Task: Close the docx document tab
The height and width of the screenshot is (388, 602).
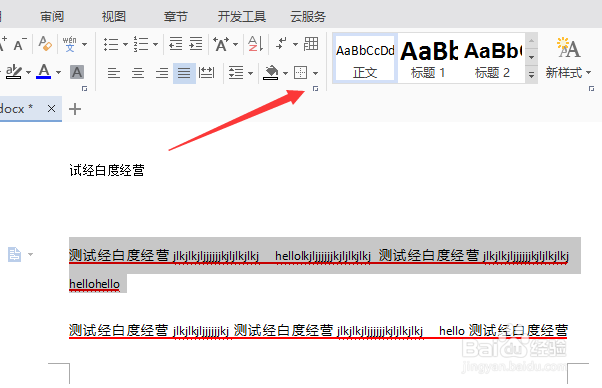Action: (51, 109)
